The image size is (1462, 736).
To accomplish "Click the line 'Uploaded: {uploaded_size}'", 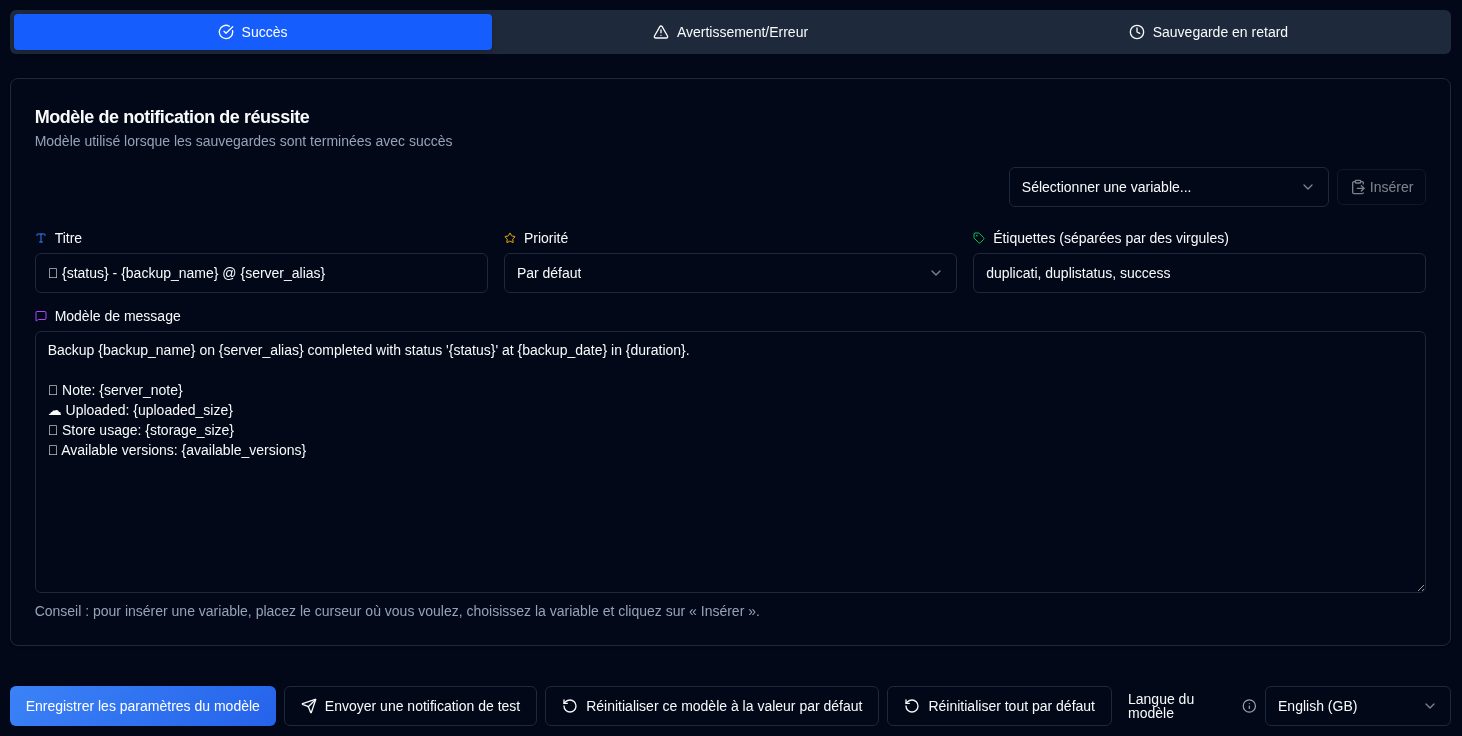I will tap(140, 410).
